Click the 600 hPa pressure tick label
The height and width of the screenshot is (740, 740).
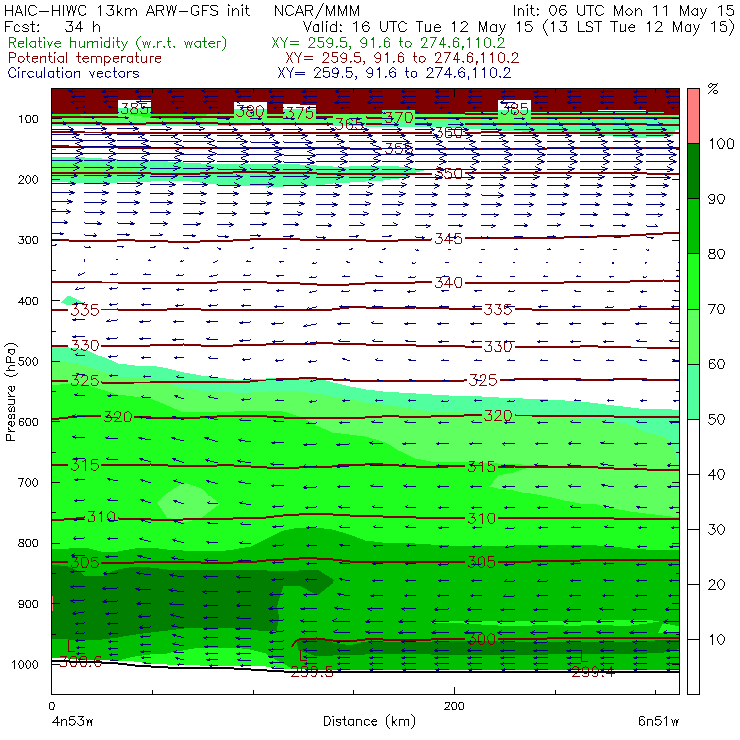coord(28,422)
